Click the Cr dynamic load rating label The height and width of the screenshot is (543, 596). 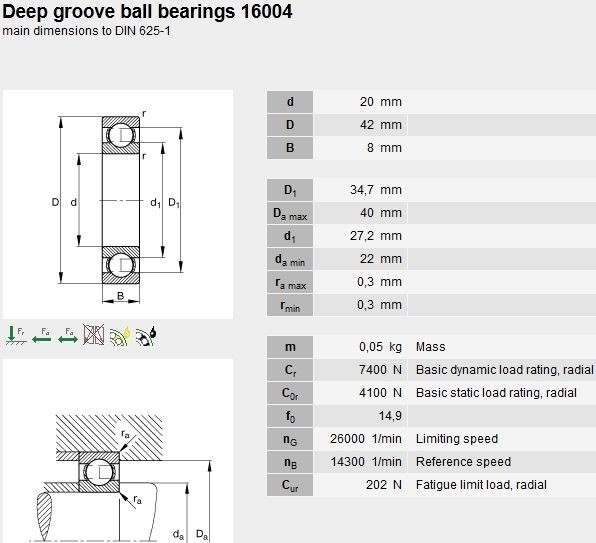click(290, 370)
